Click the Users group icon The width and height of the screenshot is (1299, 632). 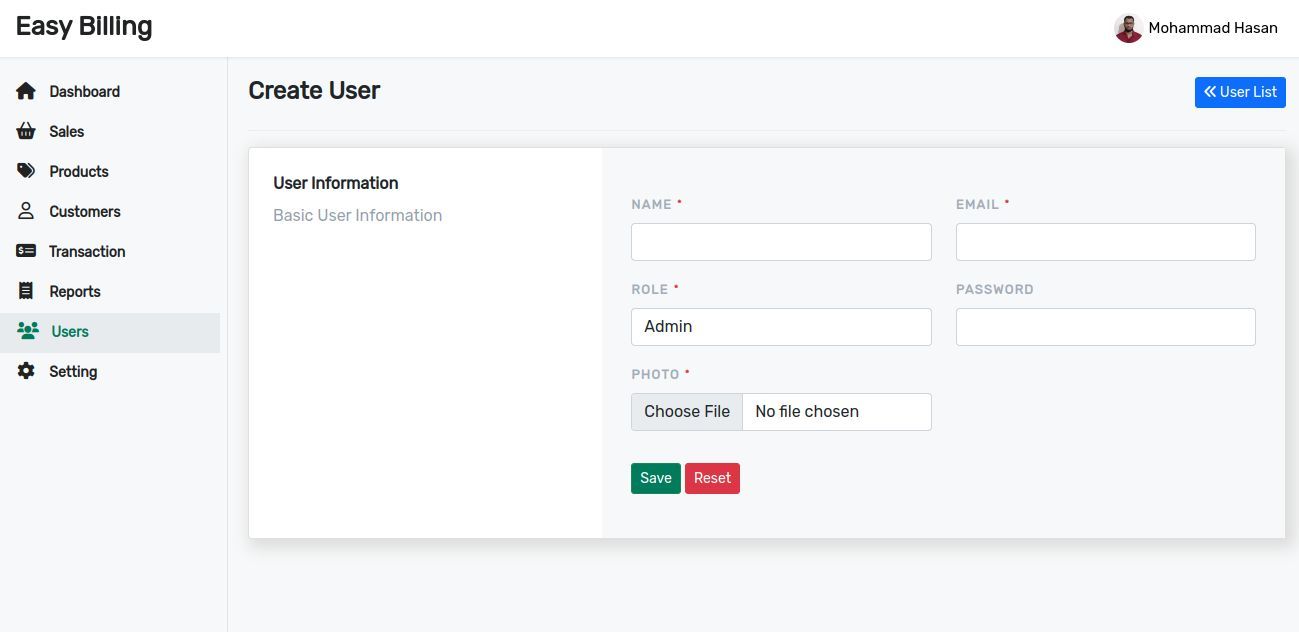tap(28, 331)
